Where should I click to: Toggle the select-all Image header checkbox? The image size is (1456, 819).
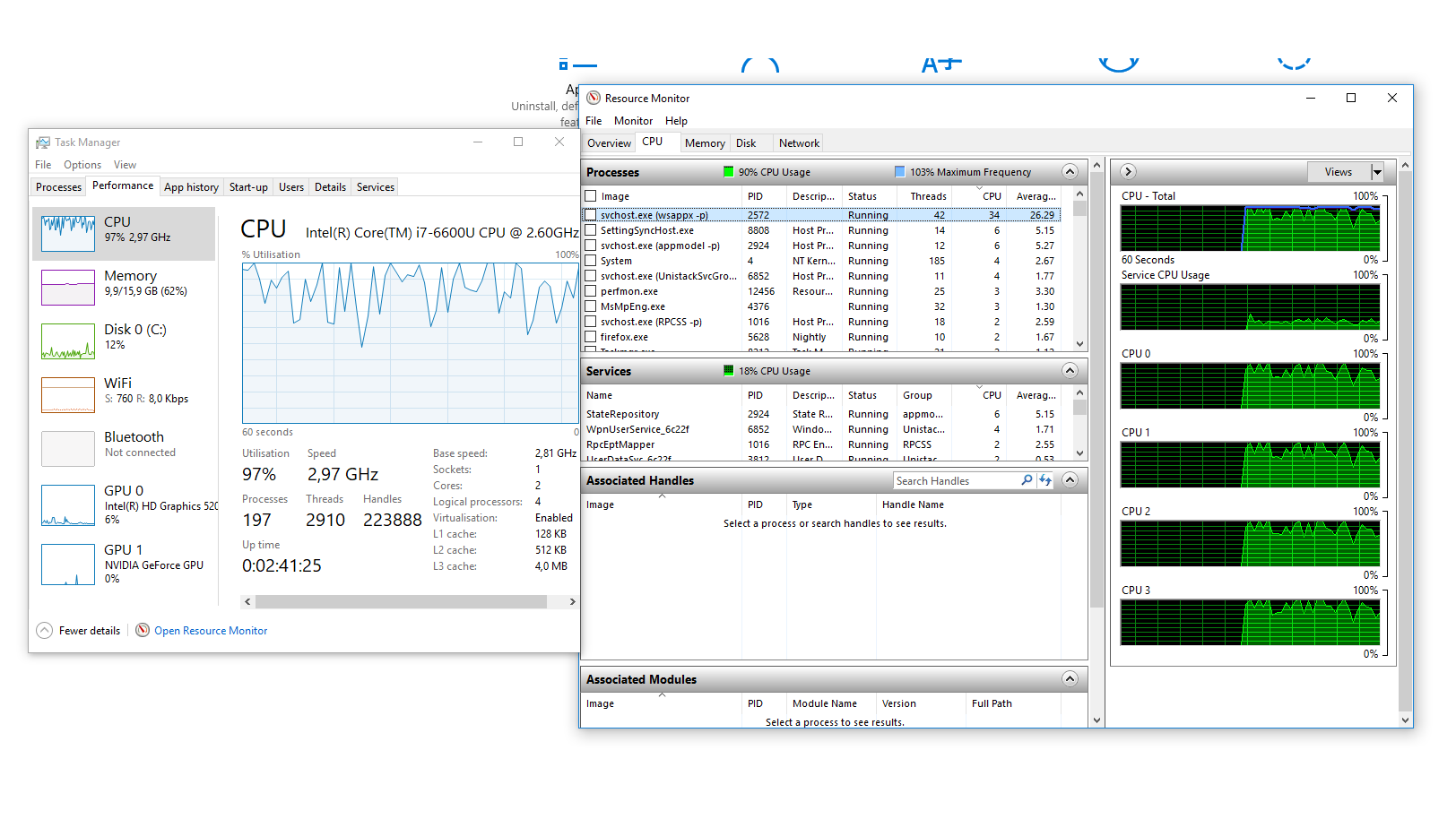pyautogui.click(x=591, y=196)
